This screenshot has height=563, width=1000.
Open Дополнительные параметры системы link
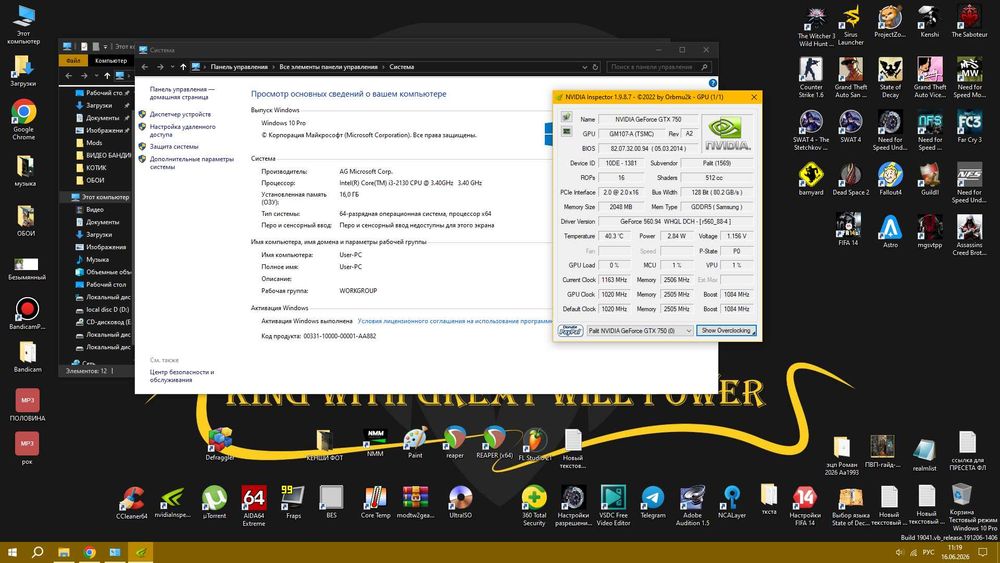pos(191,163)
